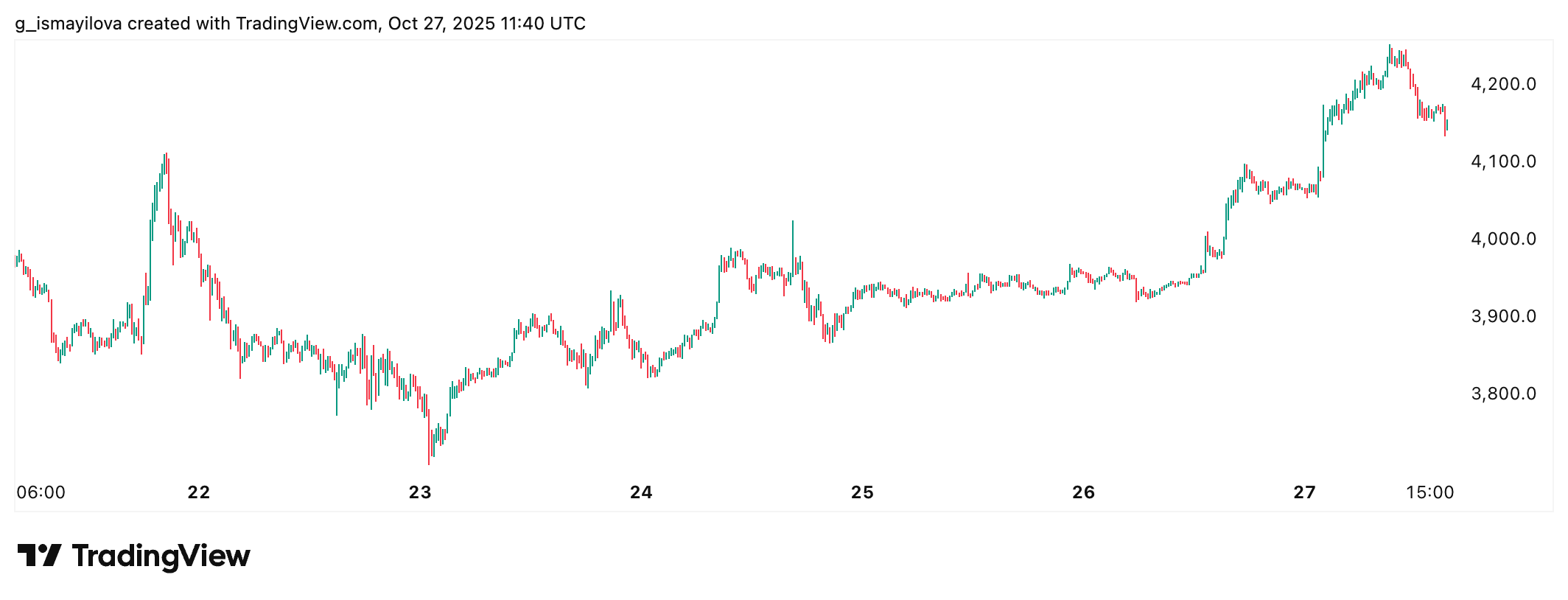Click the lowest candle wick near date 23
Screen dimensions: 1568x600
click(429, 462)
